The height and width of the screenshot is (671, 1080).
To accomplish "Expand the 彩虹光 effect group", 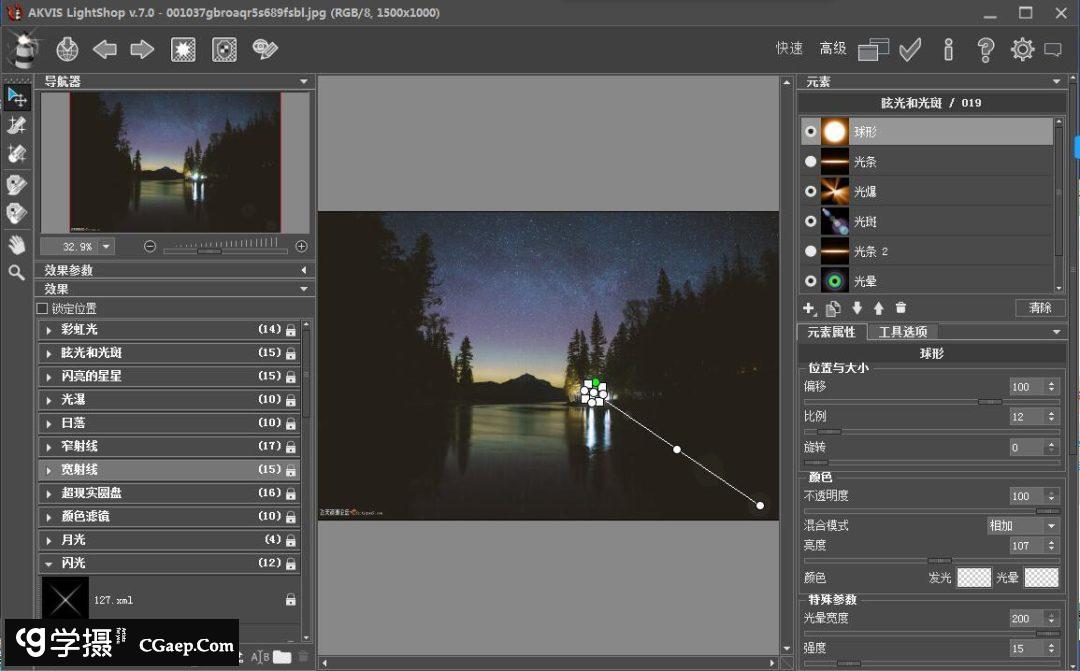I will pyautogui.click(x=49, y=329).
